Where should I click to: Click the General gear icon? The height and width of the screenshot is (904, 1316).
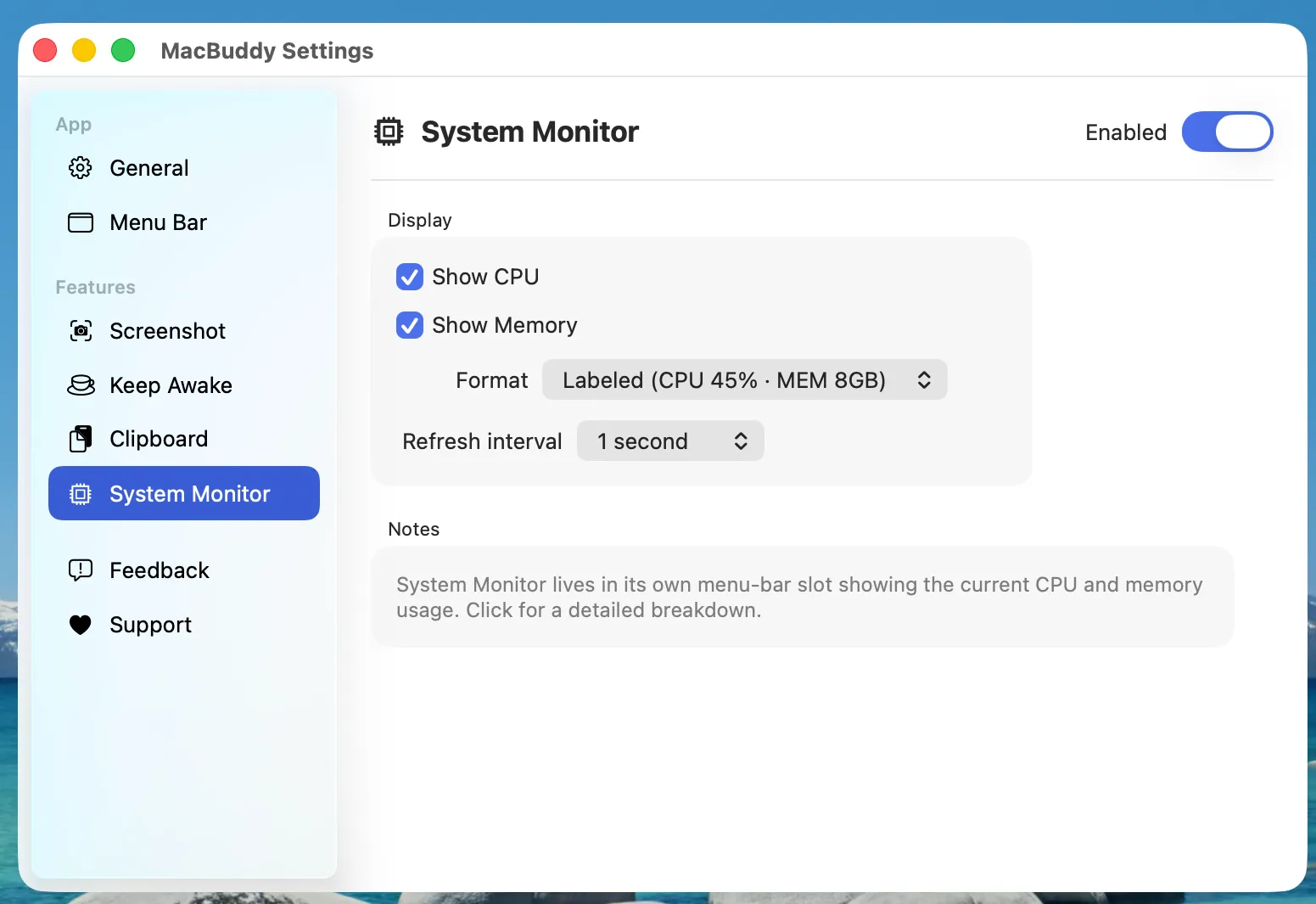click(81, 168)
